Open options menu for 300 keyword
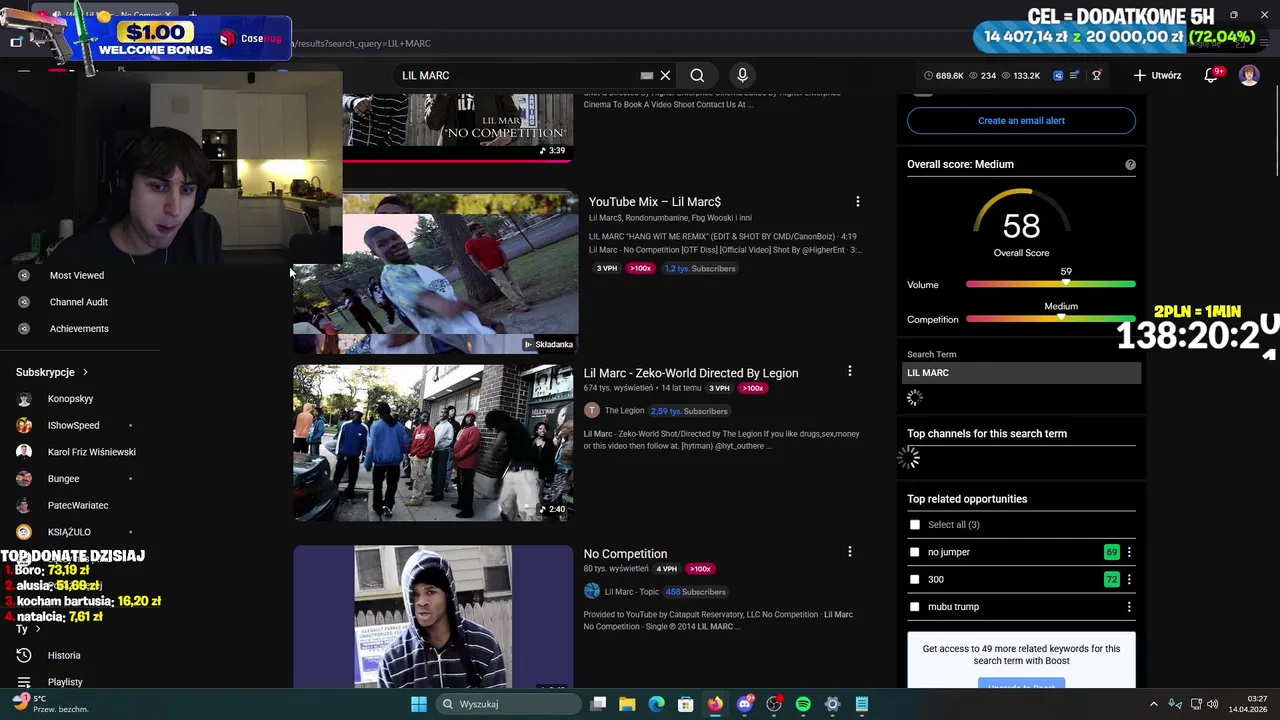Image resolution: width=1280 pixels, height=720 pixels. (1129, 579)
